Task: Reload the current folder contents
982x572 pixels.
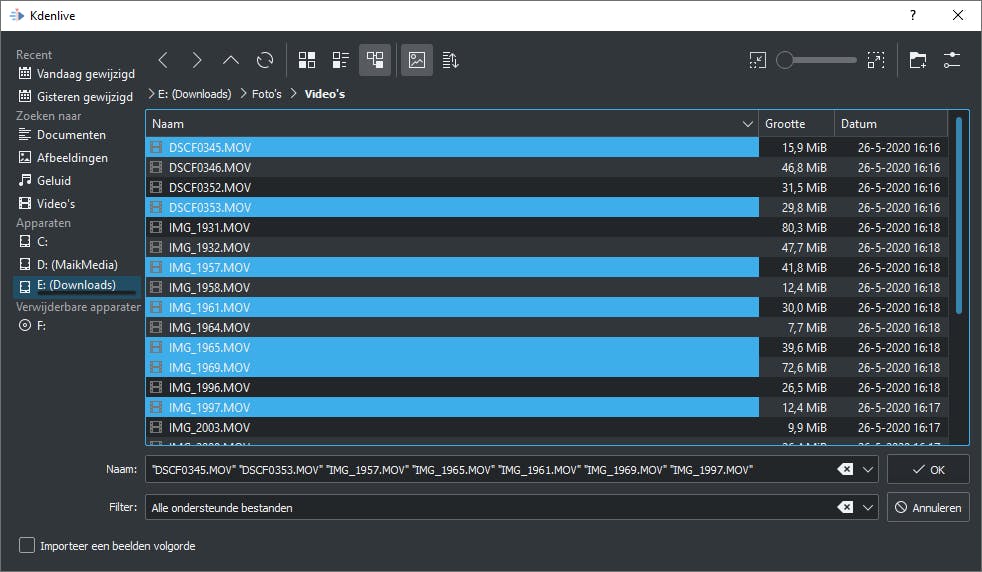Action: point(265,60)
